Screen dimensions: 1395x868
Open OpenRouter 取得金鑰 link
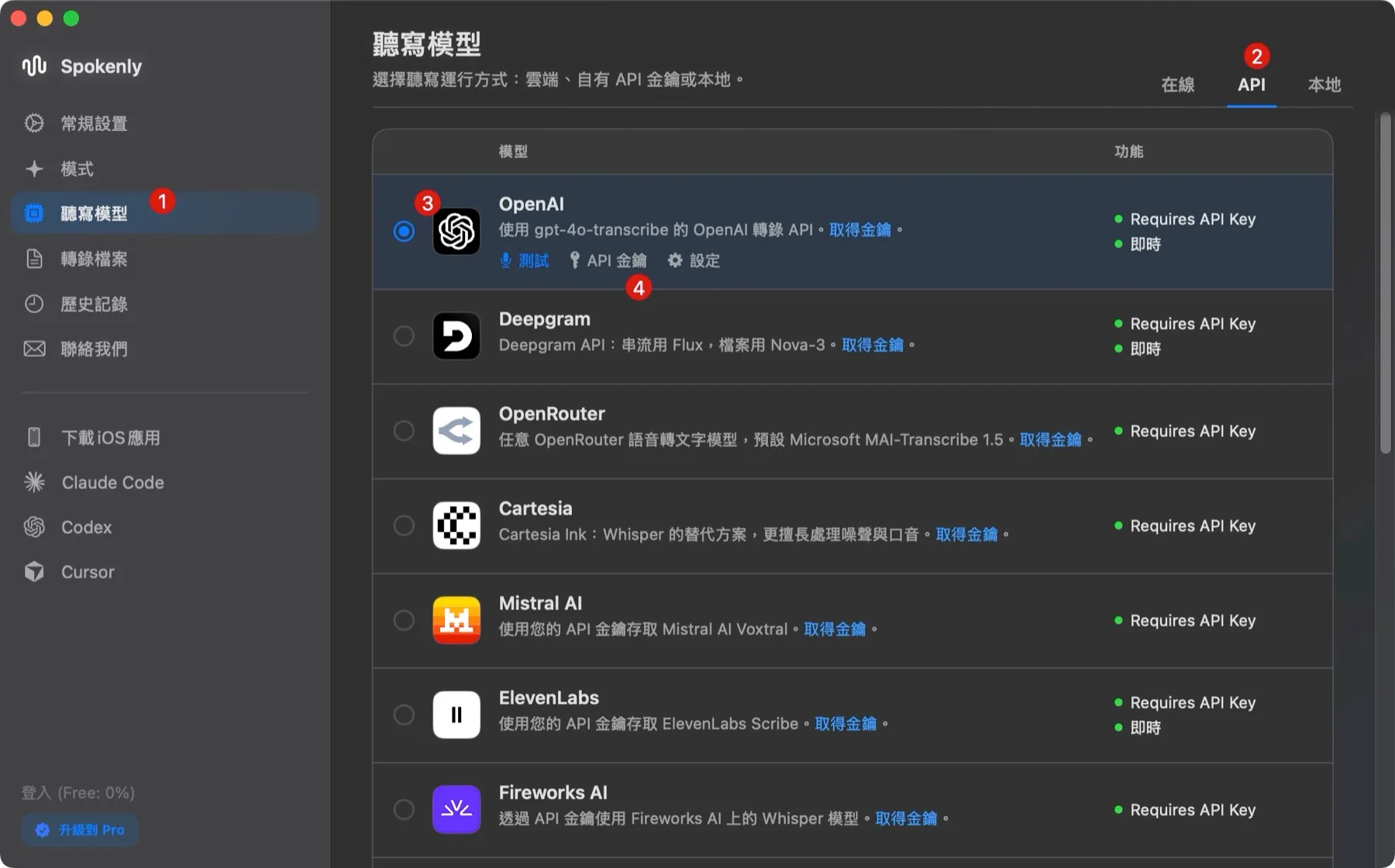tap(1050, 439)
